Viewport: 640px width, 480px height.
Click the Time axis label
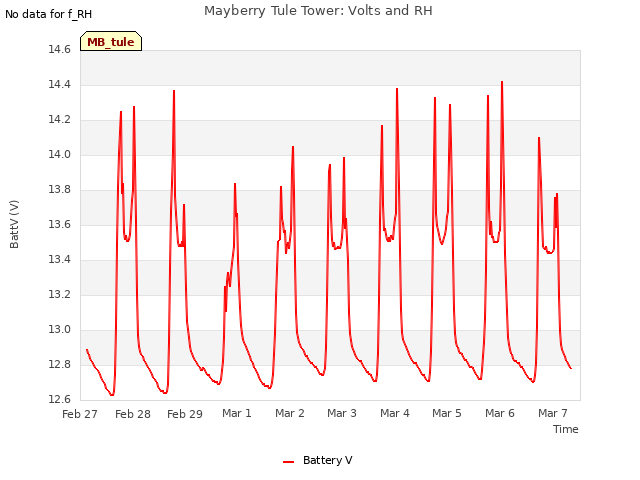pos(565,429)
